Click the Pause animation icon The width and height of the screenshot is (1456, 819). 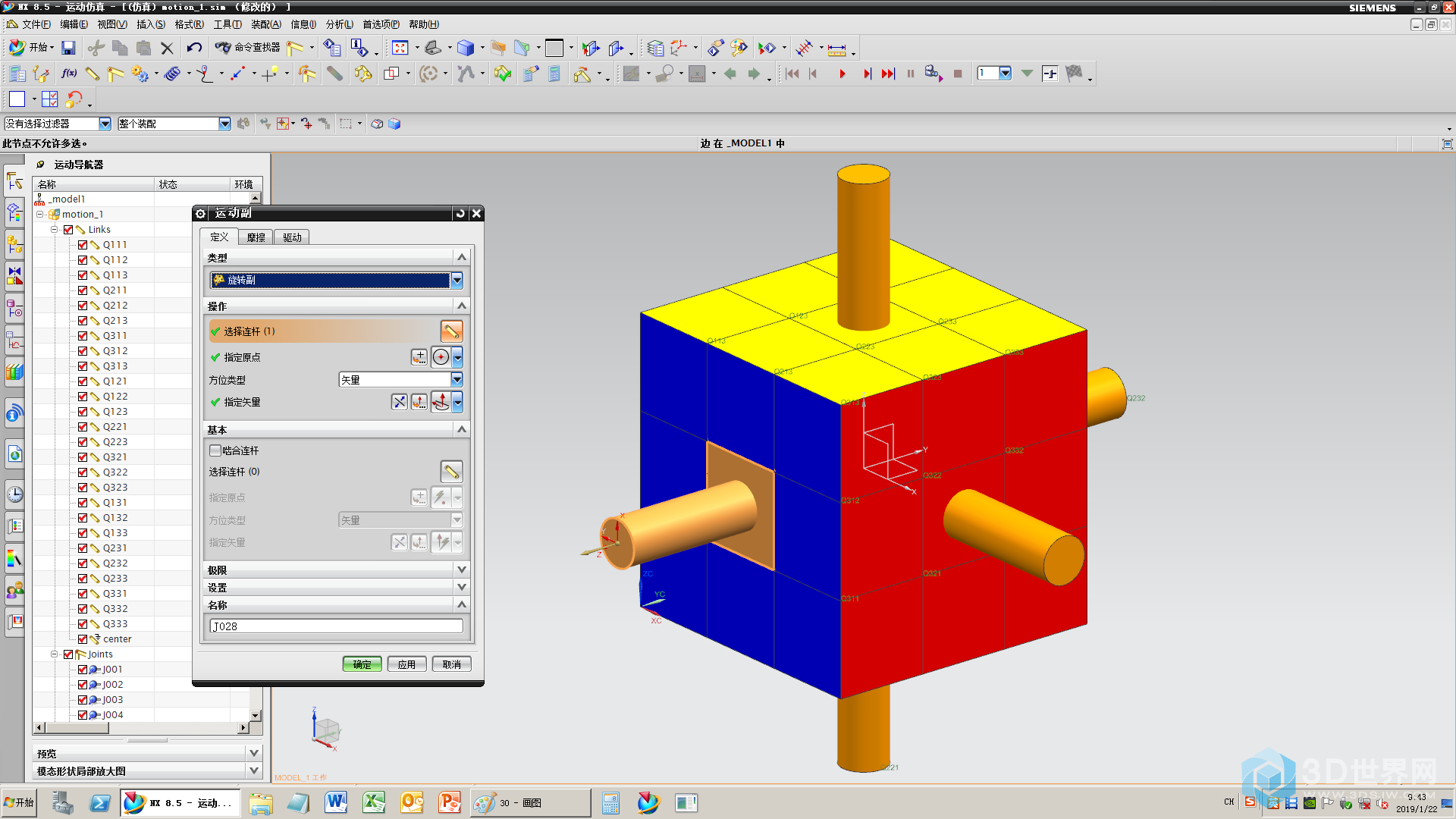tap(911, 74)
